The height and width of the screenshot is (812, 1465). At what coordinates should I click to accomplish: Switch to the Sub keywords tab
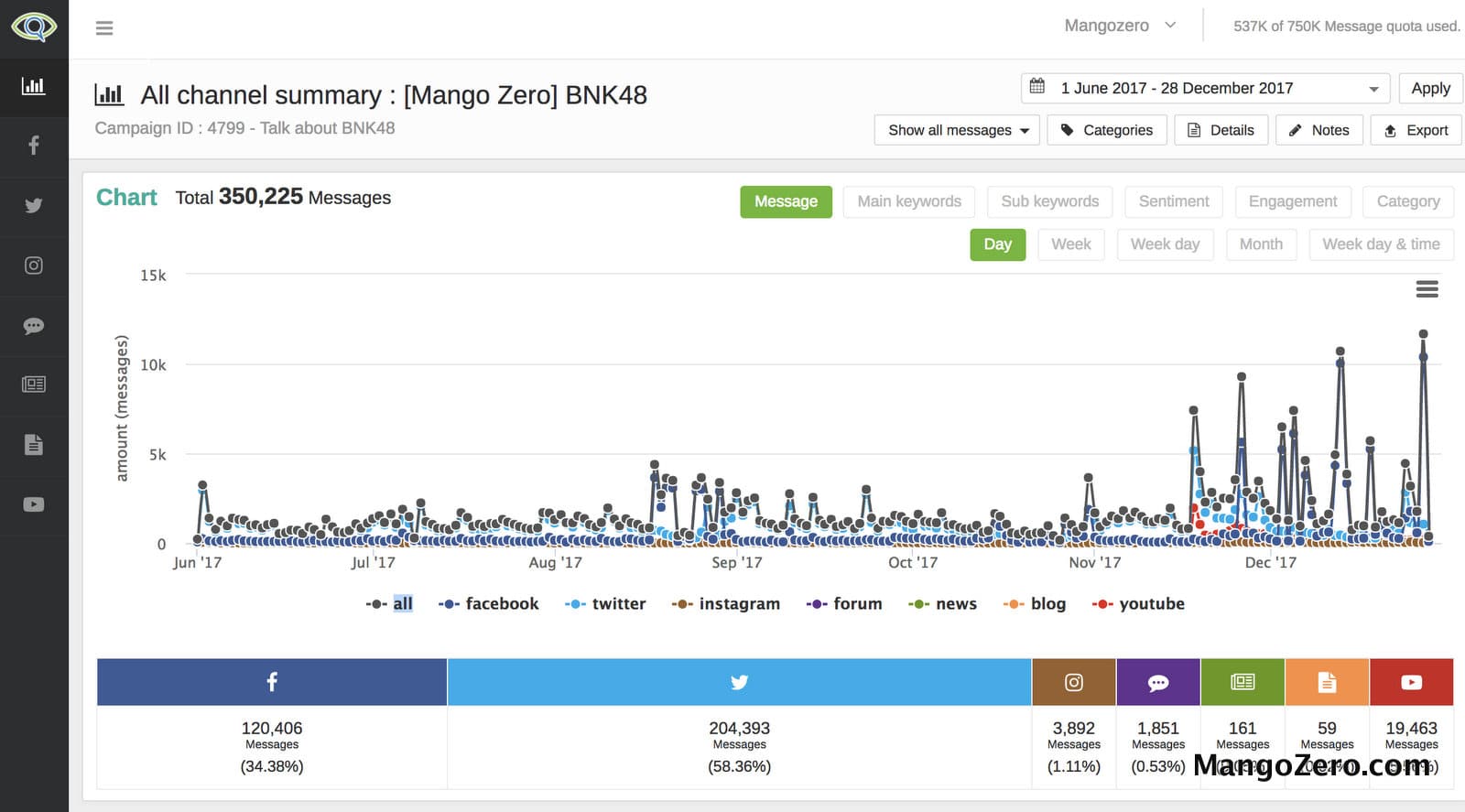click(1049, 201)
